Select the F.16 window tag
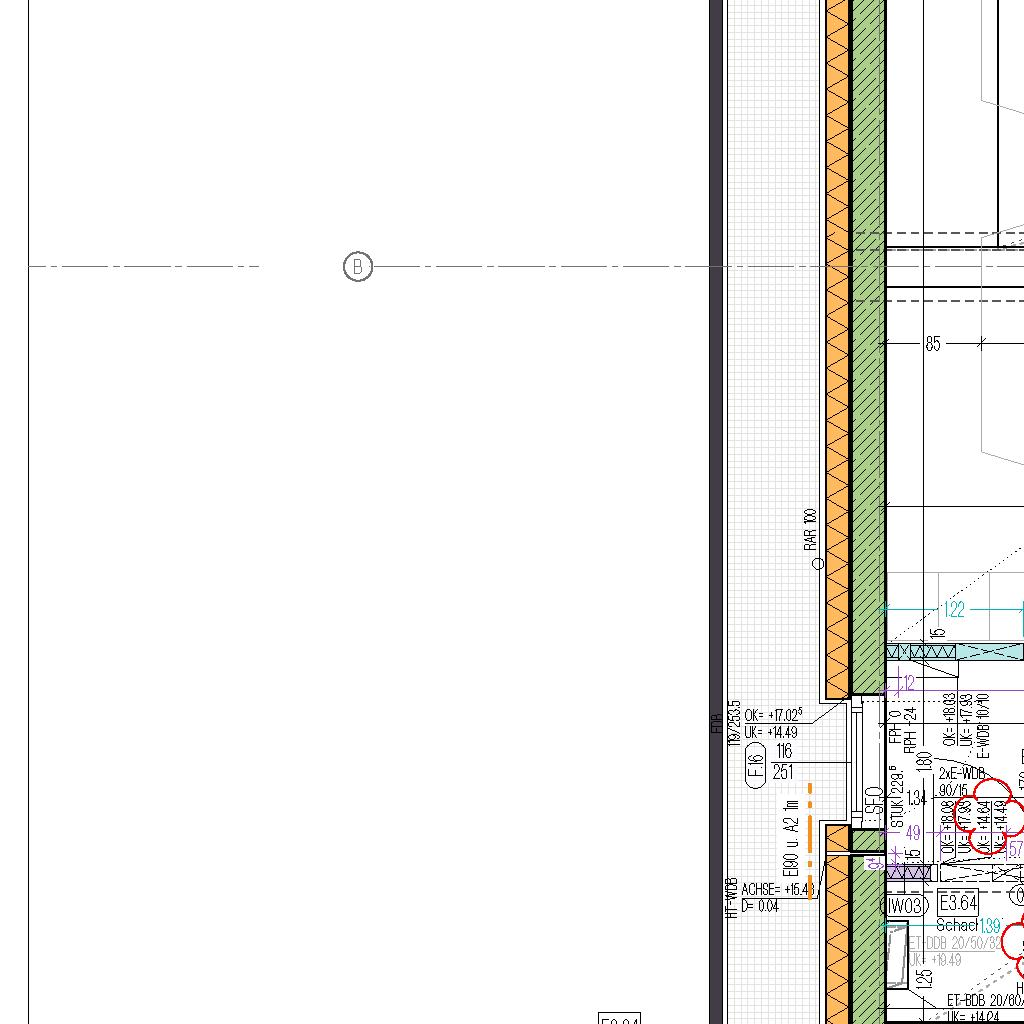The height and width of the screenshot is (1024, 1024). pyautogui.click(x=755, y=766)
